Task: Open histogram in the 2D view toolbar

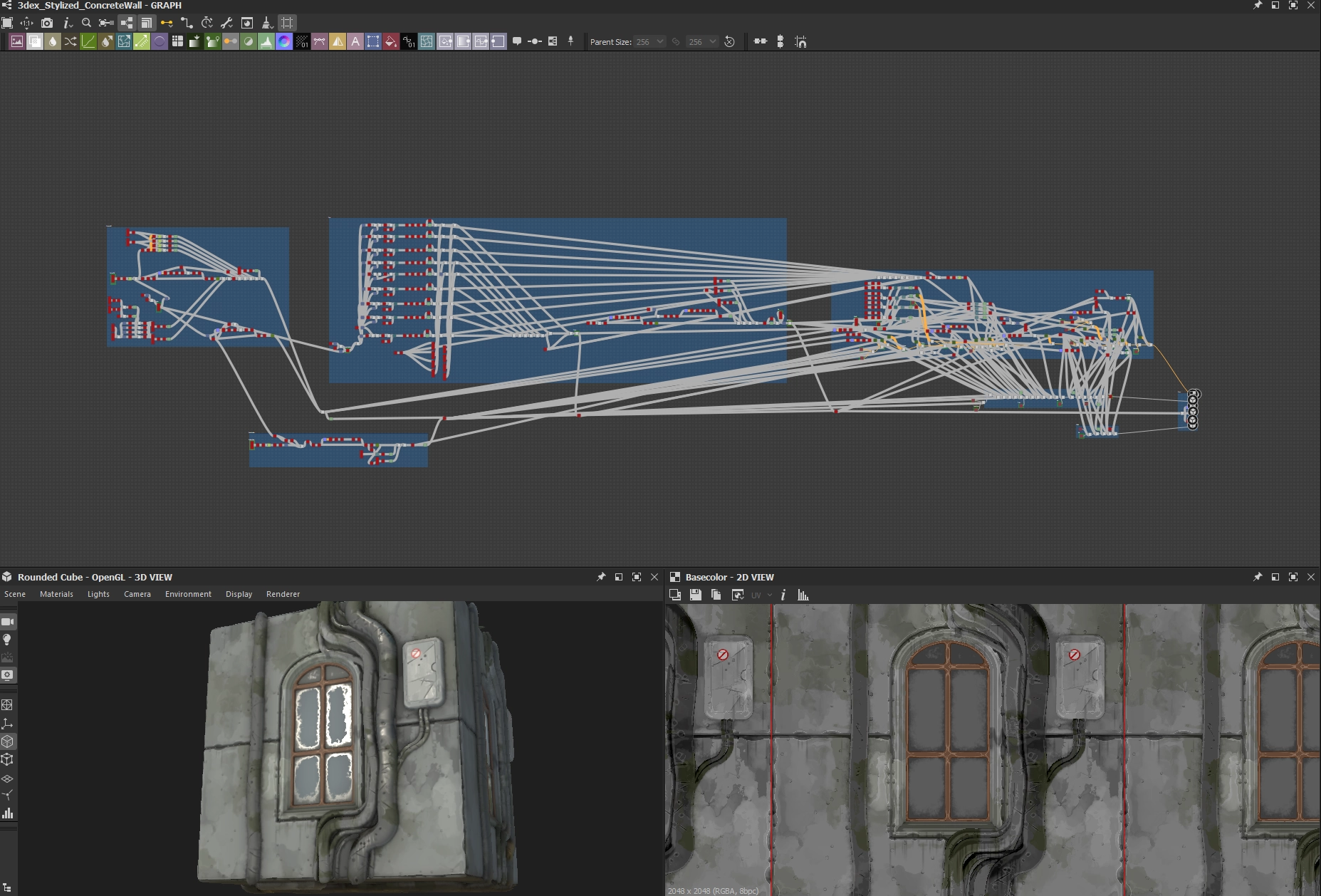Action: 803,595
